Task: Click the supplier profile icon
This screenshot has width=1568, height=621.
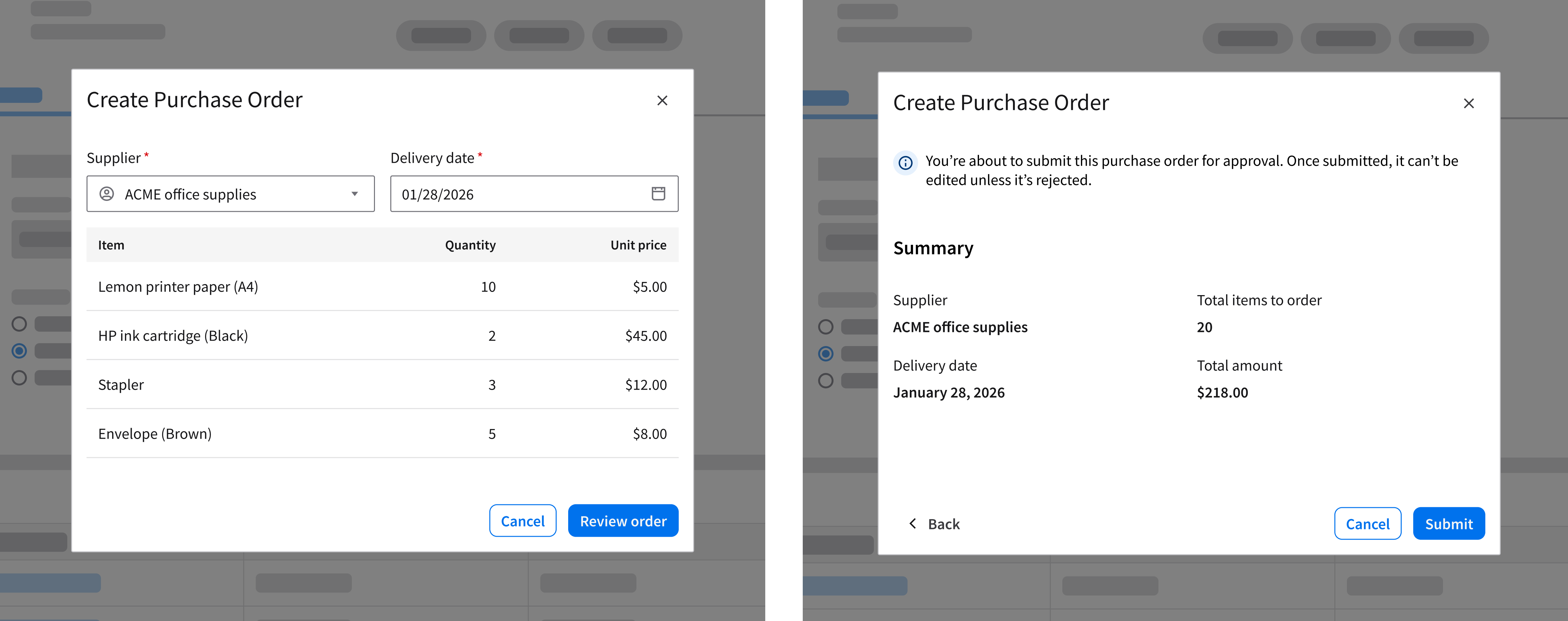Action: pyautogui.click(x=106, y=194)
